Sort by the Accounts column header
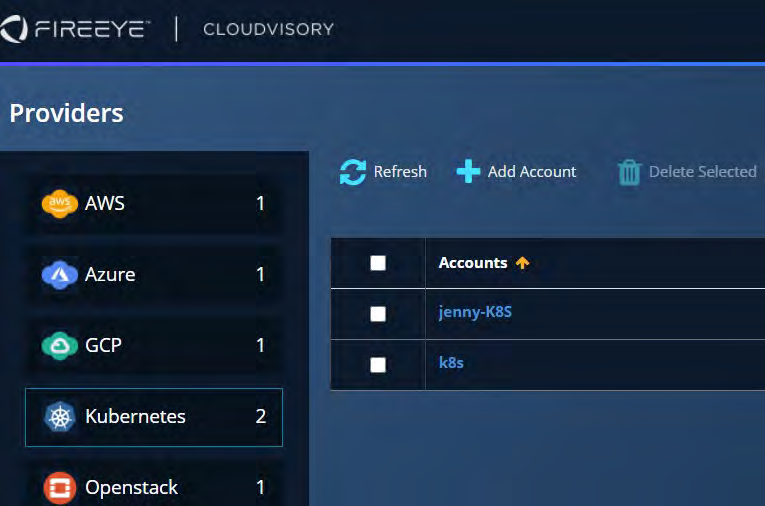Image resolution: width=765 pixels, height=506 pixels. [x=473, y=263]
